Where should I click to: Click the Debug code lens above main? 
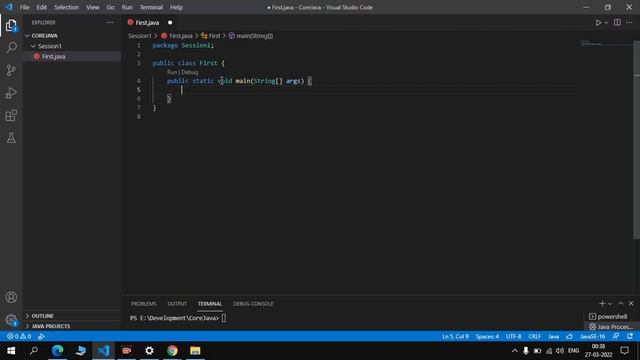click(190, 72)
